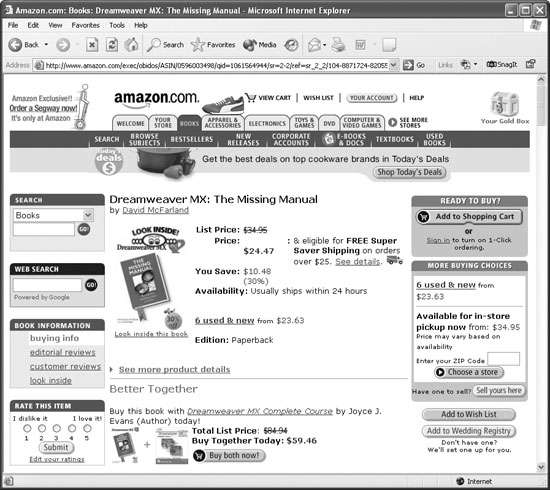Screen dimensions: 550x490
Task: Click the Choose a store button
Action: pos(469,372)
